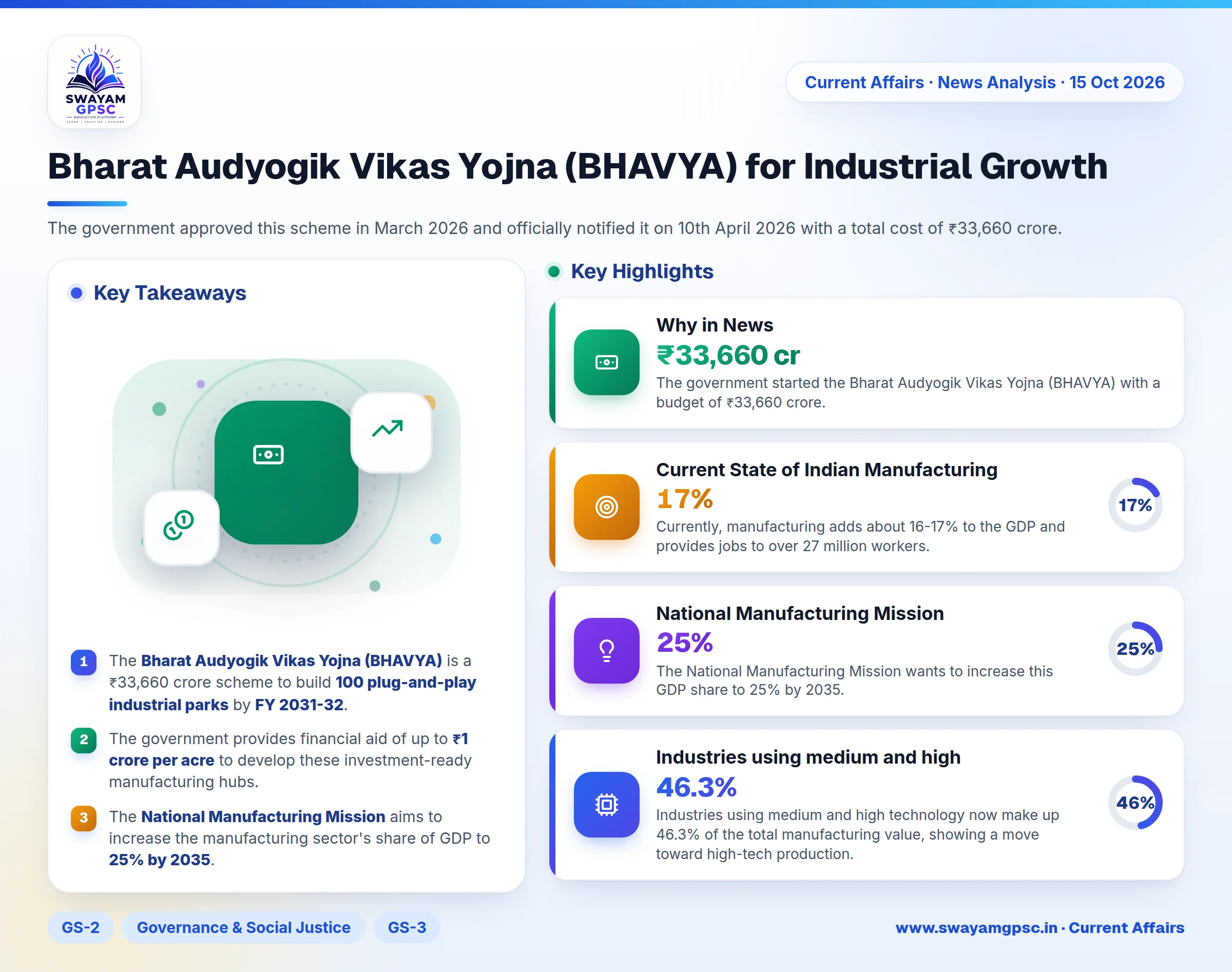The height and width of the screenshot is (972, 1232).
Task: Select the Governance & Social Justice tag
Action: 244,928
